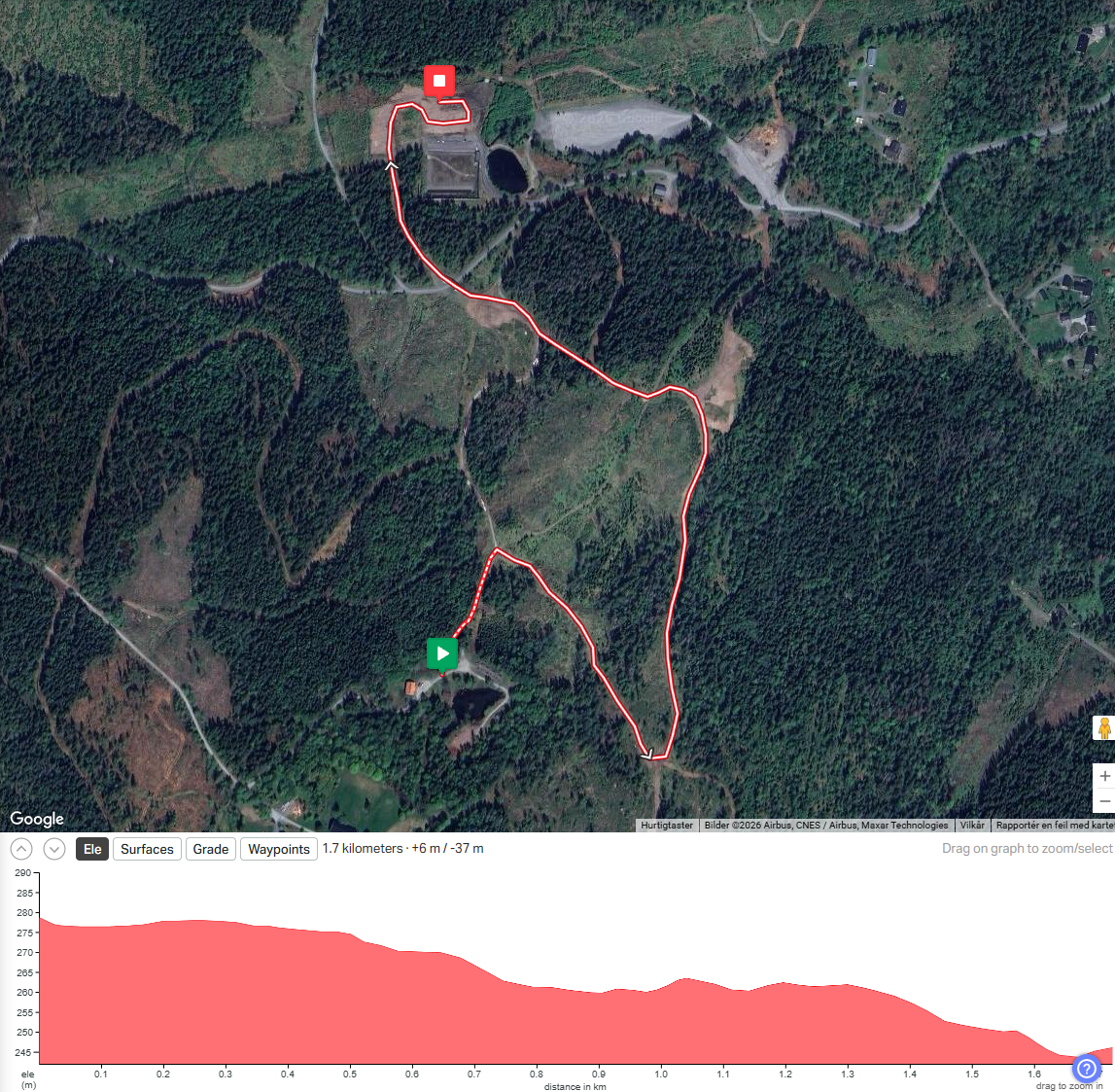This screenshot has height=1092, width=1115.
Task: Select the Ele graph mode
Action: (x=92, y=849)
